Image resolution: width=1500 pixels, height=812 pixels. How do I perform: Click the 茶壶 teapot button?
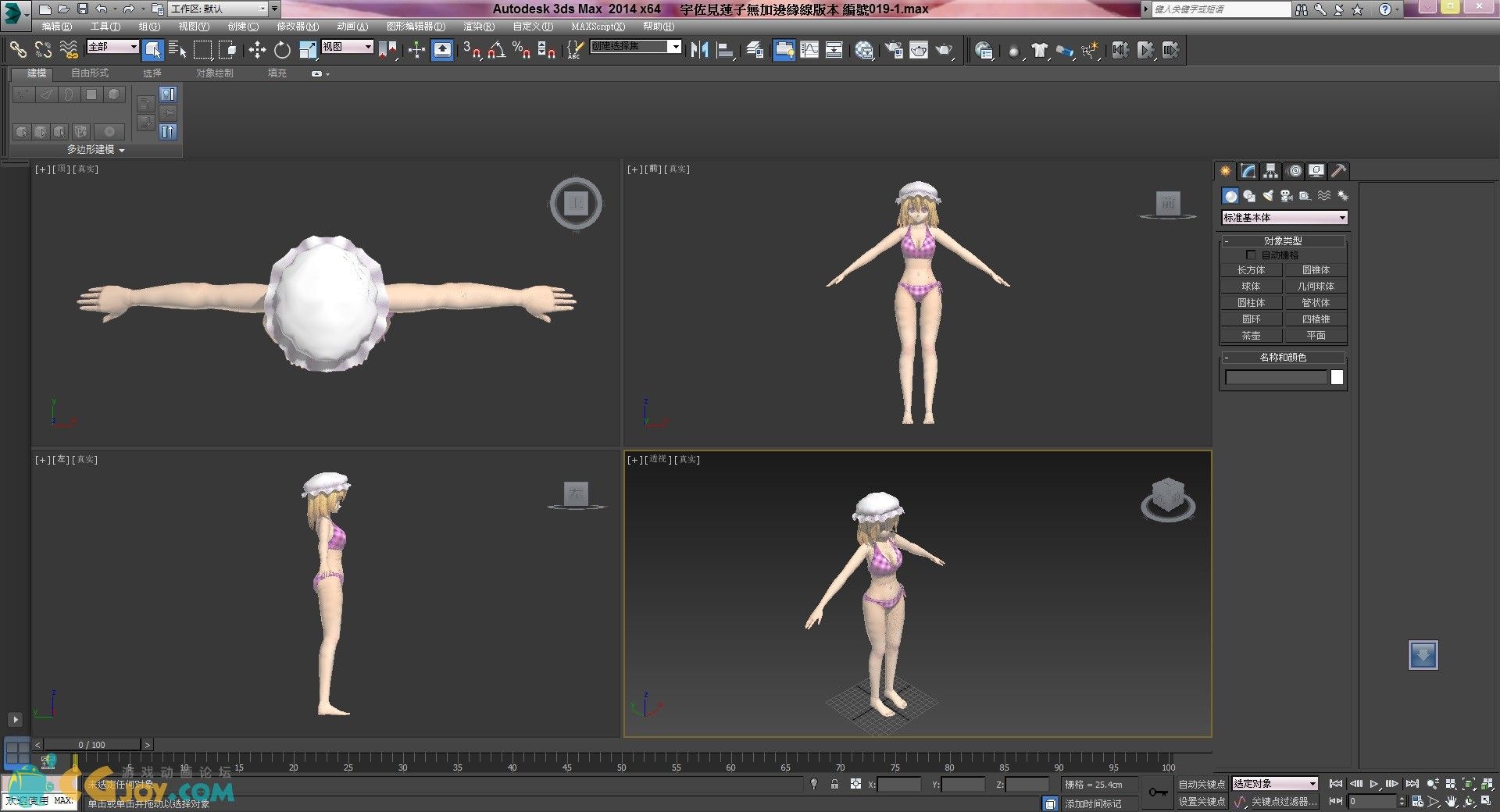coord(1251,336)
